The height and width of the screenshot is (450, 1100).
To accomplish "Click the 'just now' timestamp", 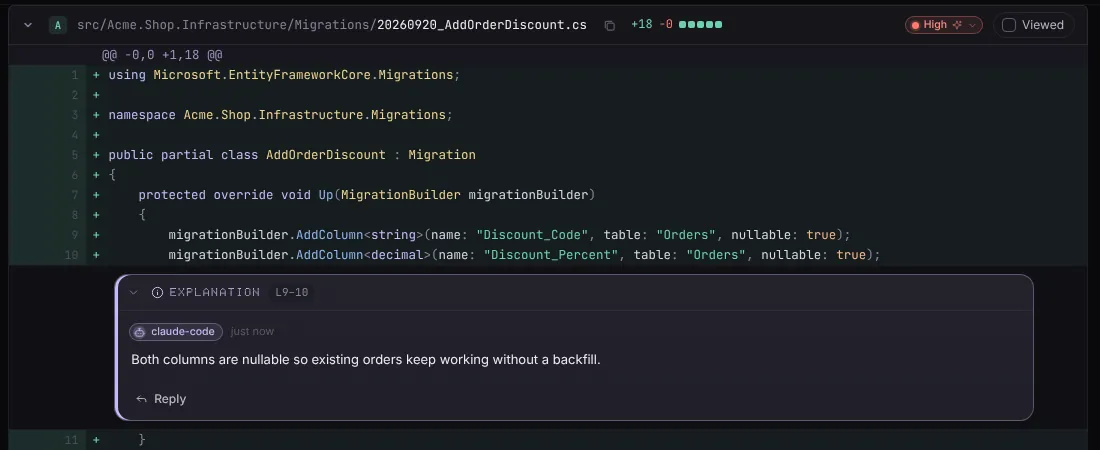I will pos(252,331).
